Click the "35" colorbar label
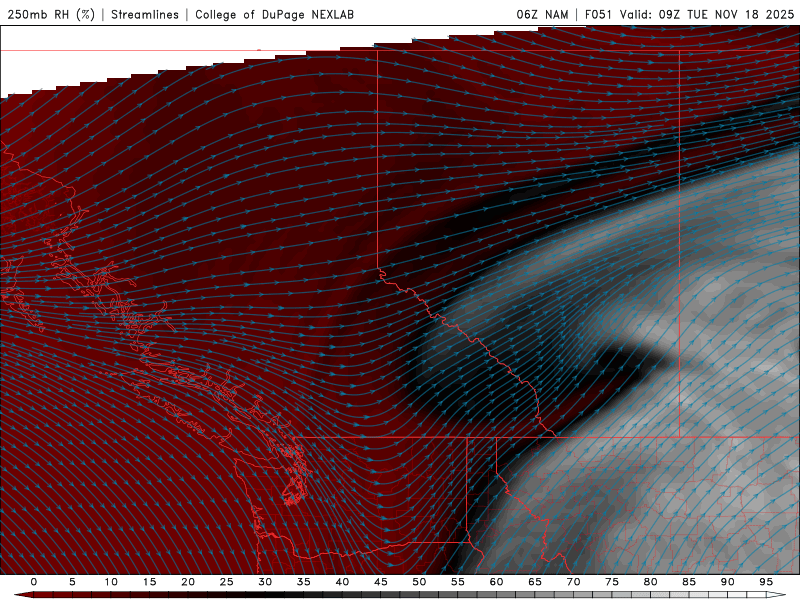Screen dimensions: 800x600 304,582
